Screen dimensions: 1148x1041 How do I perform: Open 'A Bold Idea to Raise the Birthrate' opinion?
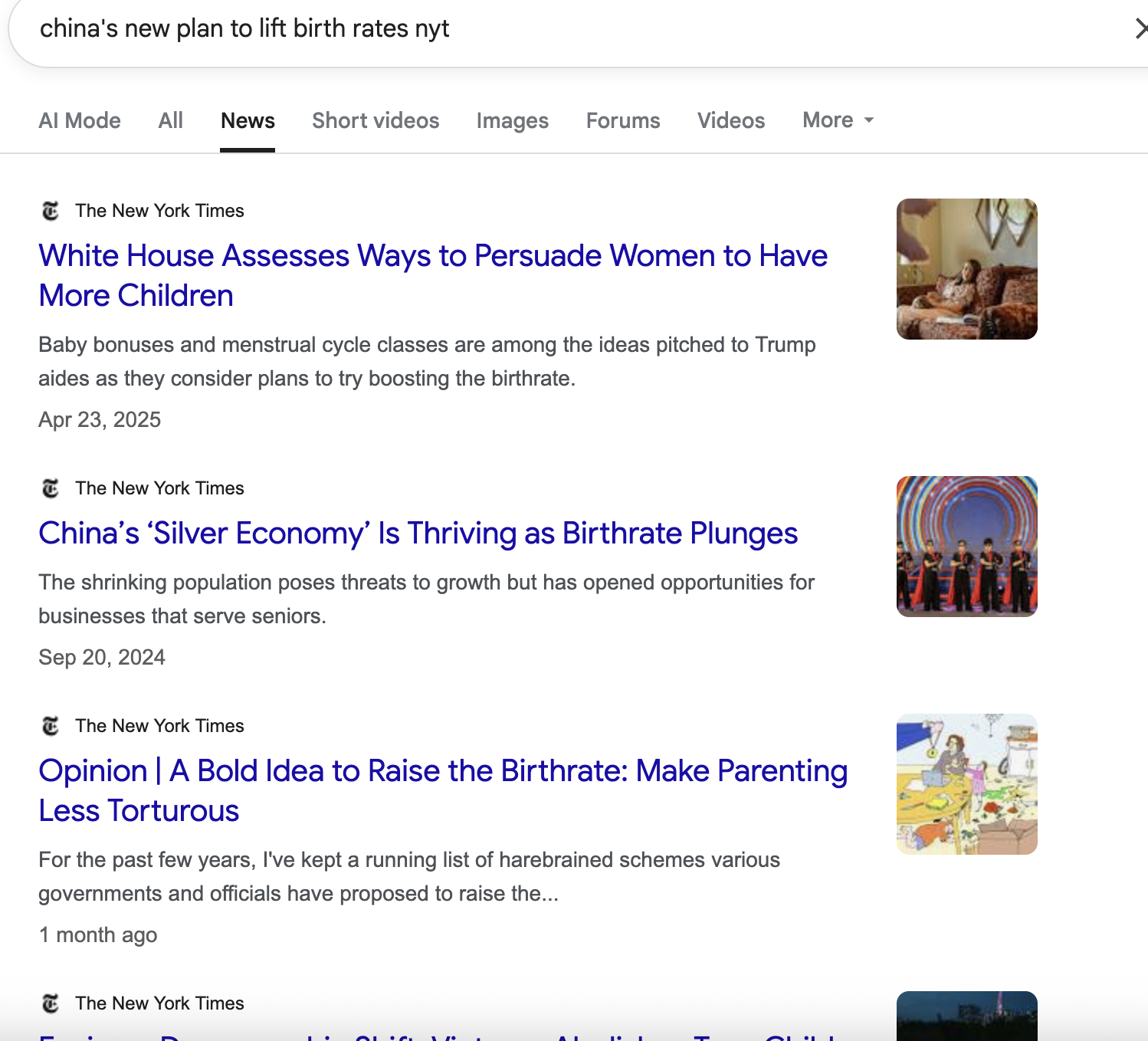443,790
